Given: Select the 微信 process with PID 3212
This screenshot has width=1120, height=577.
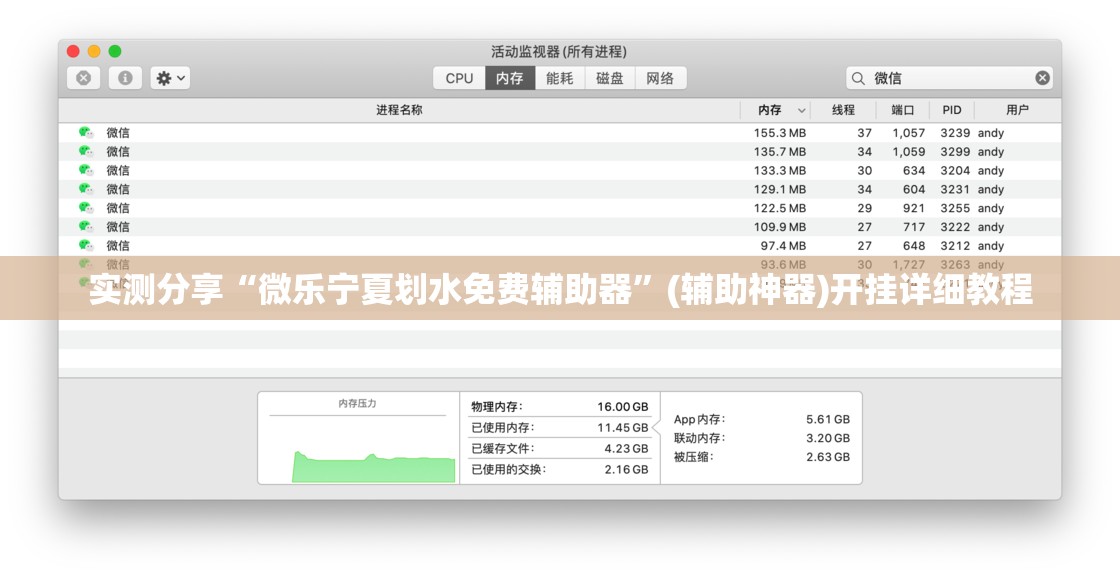Looking at the screenshot, I should point(560,246).
